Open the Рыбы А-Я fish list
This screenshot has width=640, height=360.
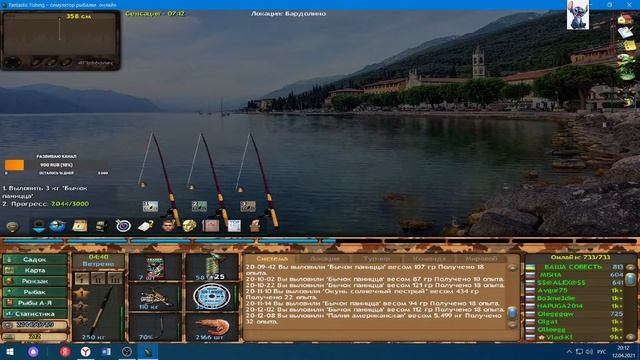[35, 303]
